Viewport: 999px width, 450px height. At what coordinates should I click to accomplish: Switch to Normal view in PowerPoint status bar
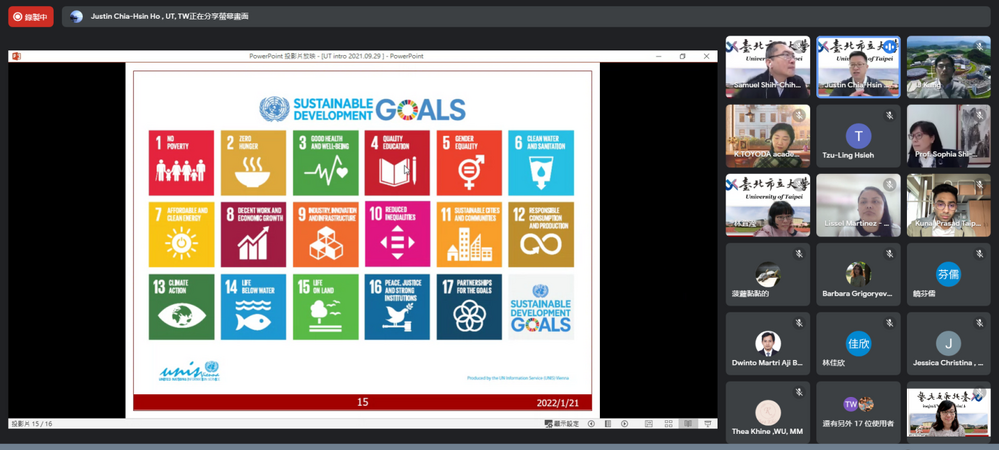[649, 423]
